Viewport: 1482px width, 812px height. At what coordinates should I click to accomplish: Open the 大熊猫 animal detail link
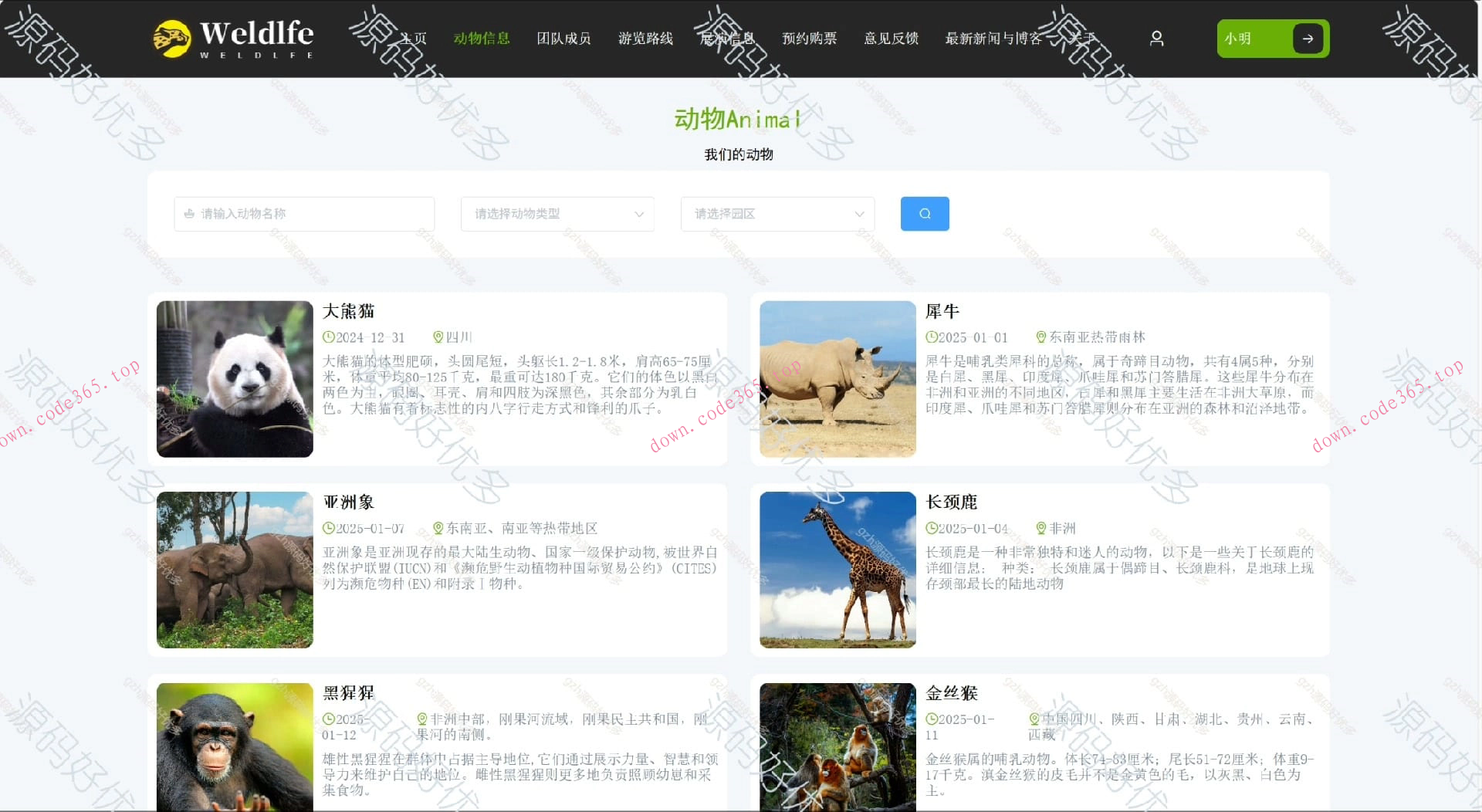click(349, 311)
